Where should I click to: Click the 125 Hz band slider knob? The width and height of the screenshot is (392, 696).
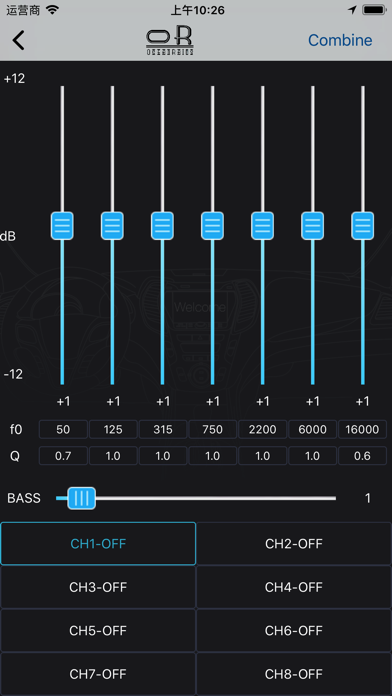pyautogui.click(x=112, y=226)
